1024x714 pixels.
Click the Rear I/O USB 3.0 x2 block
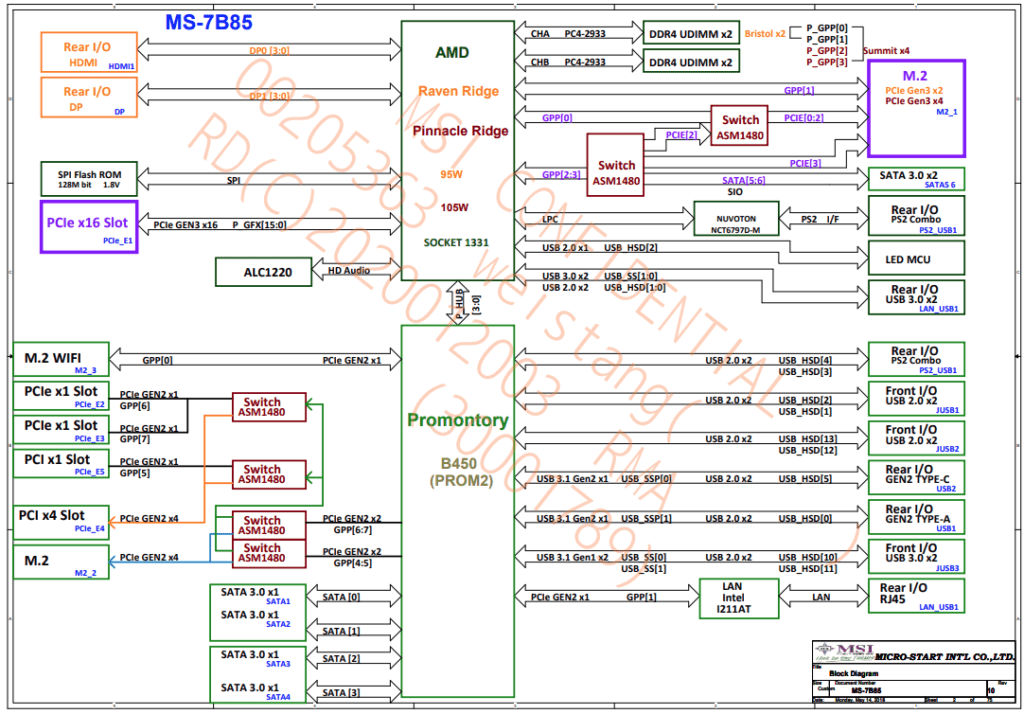(916, 297)
